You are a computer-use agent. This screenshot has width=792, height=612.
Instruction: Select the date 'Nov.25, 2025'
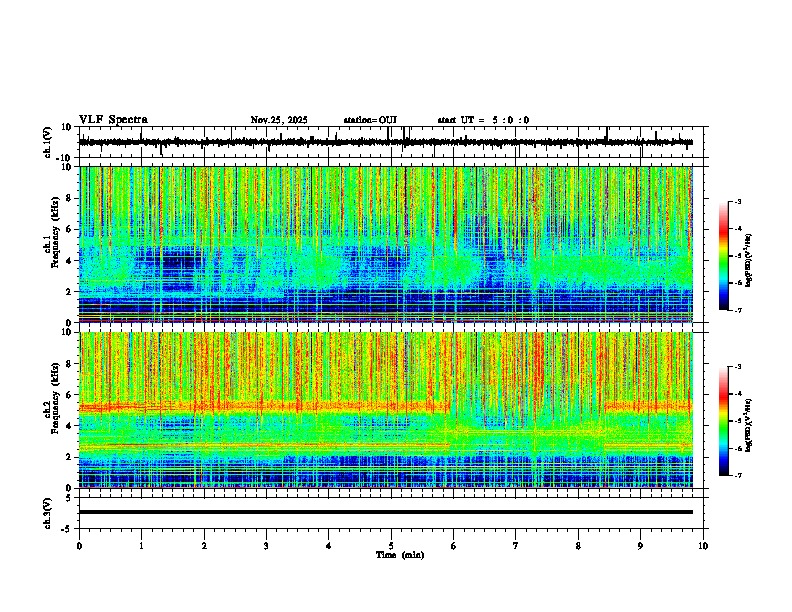tap(279, 120)
